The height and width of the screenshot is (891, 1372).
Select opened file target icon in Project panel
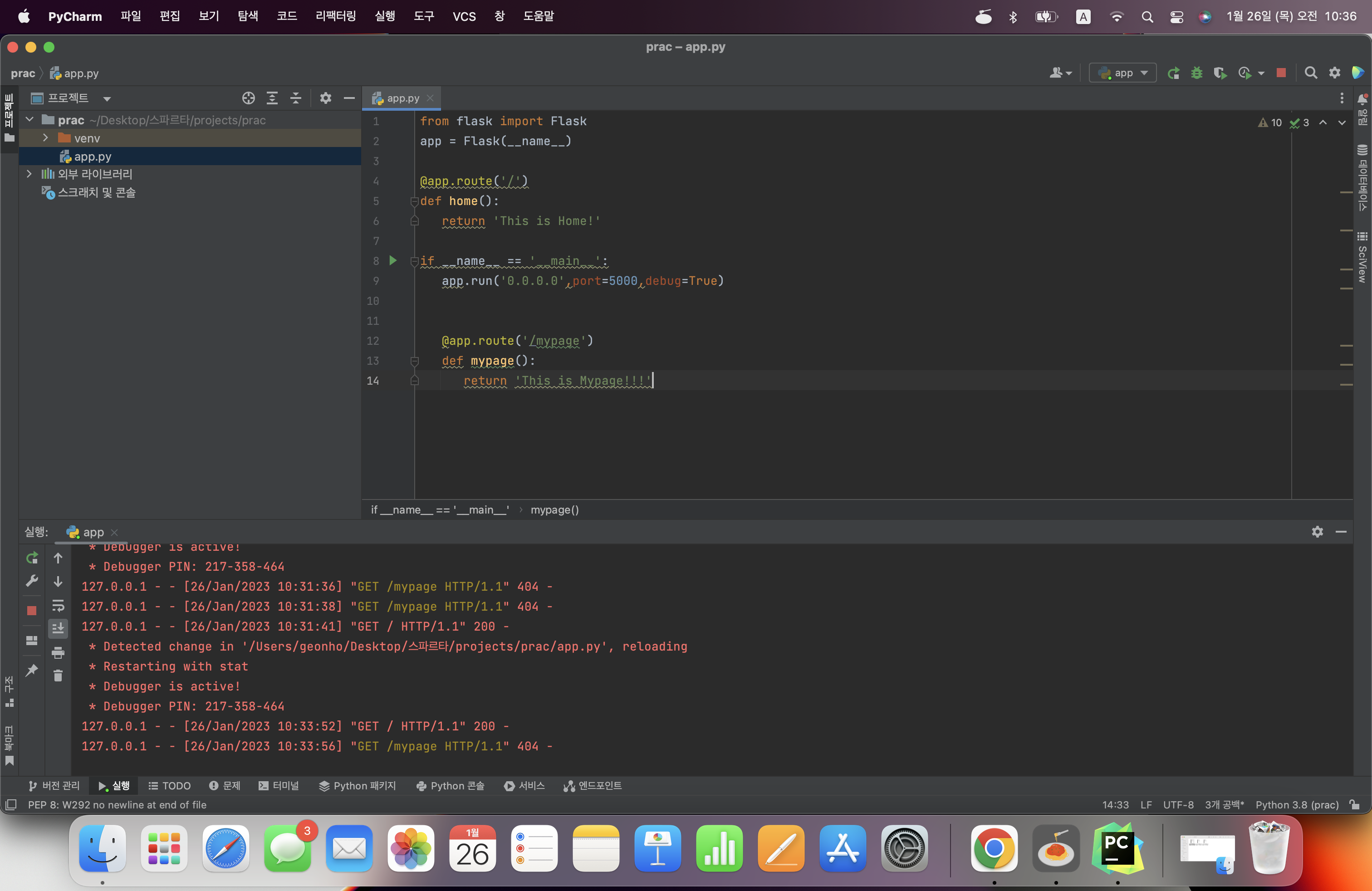(x=249, y=98)
